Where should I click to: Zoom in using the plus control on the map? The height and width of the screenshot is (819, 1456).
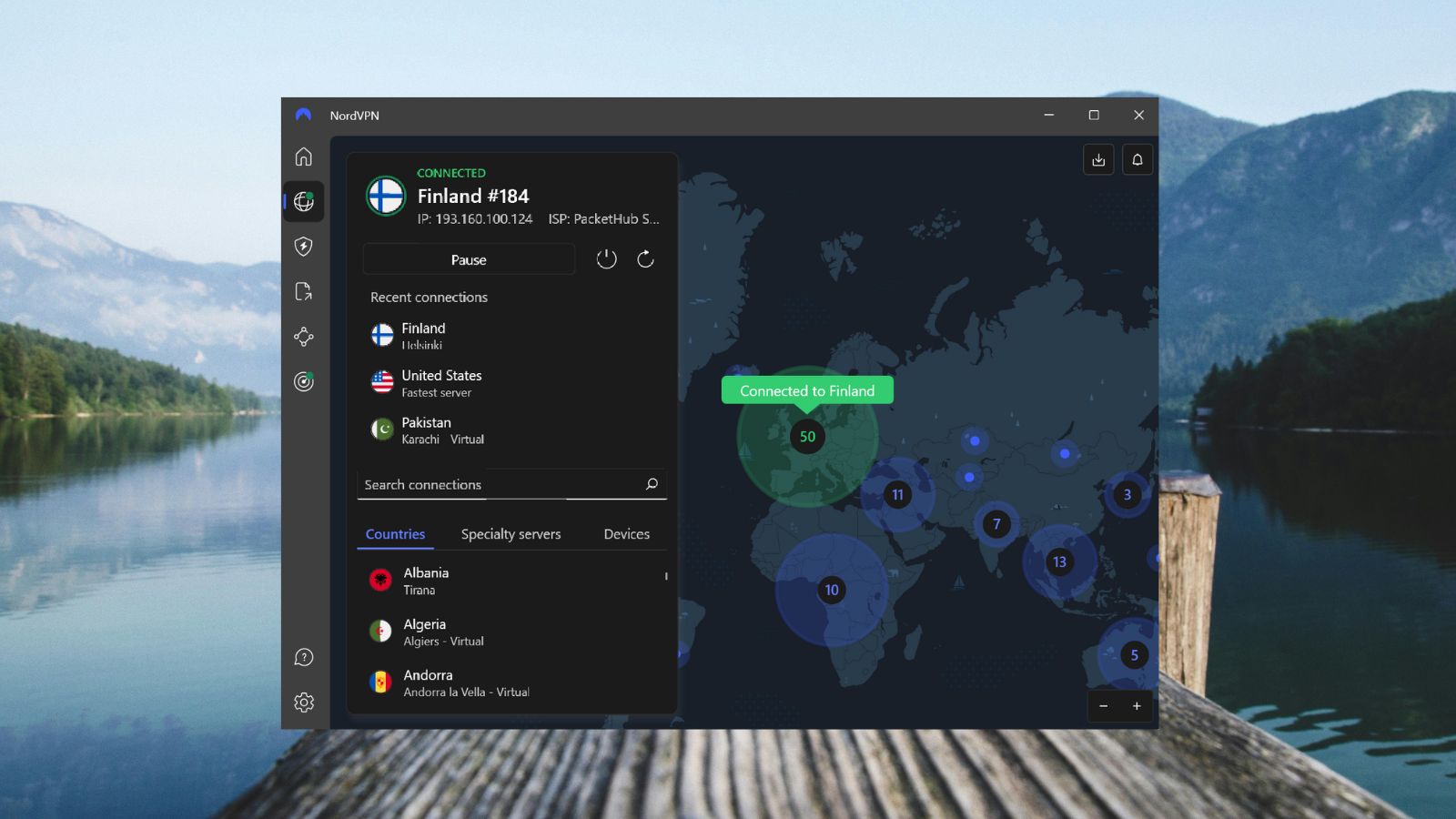1137,706
